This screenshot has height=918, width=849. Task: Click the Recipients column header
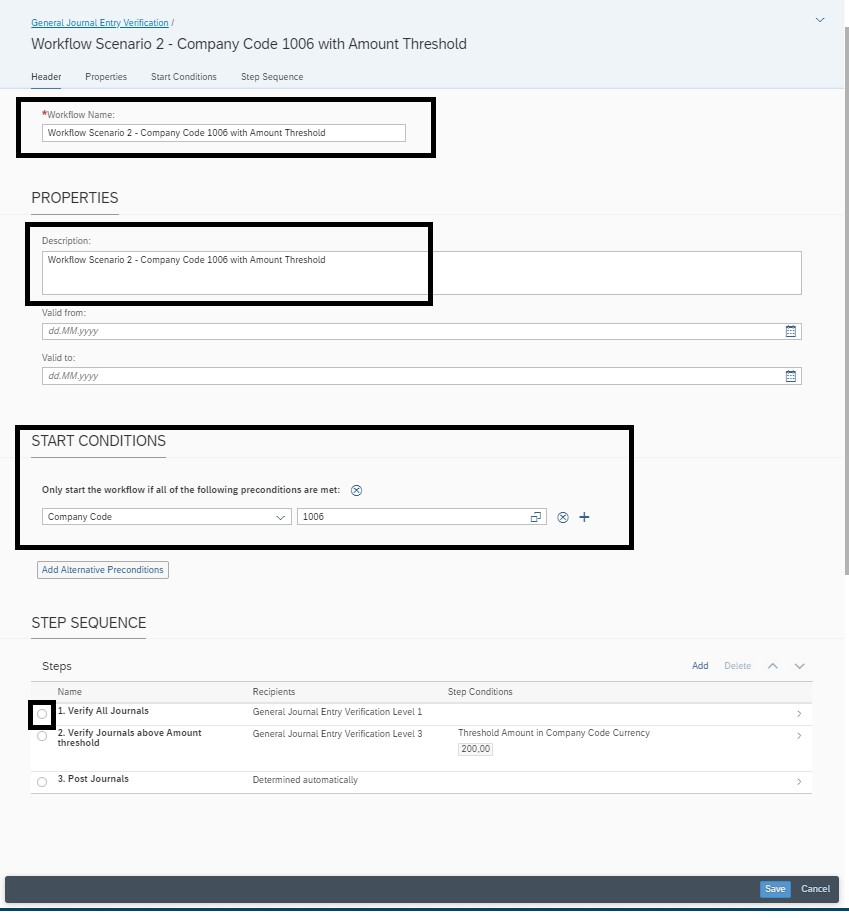tap(274, 692)
